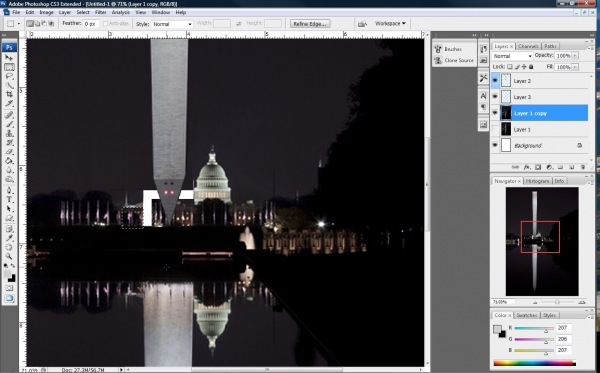This screenshot has width=600, height=373.
Task: Select the Brush tool
Action: 9,124
